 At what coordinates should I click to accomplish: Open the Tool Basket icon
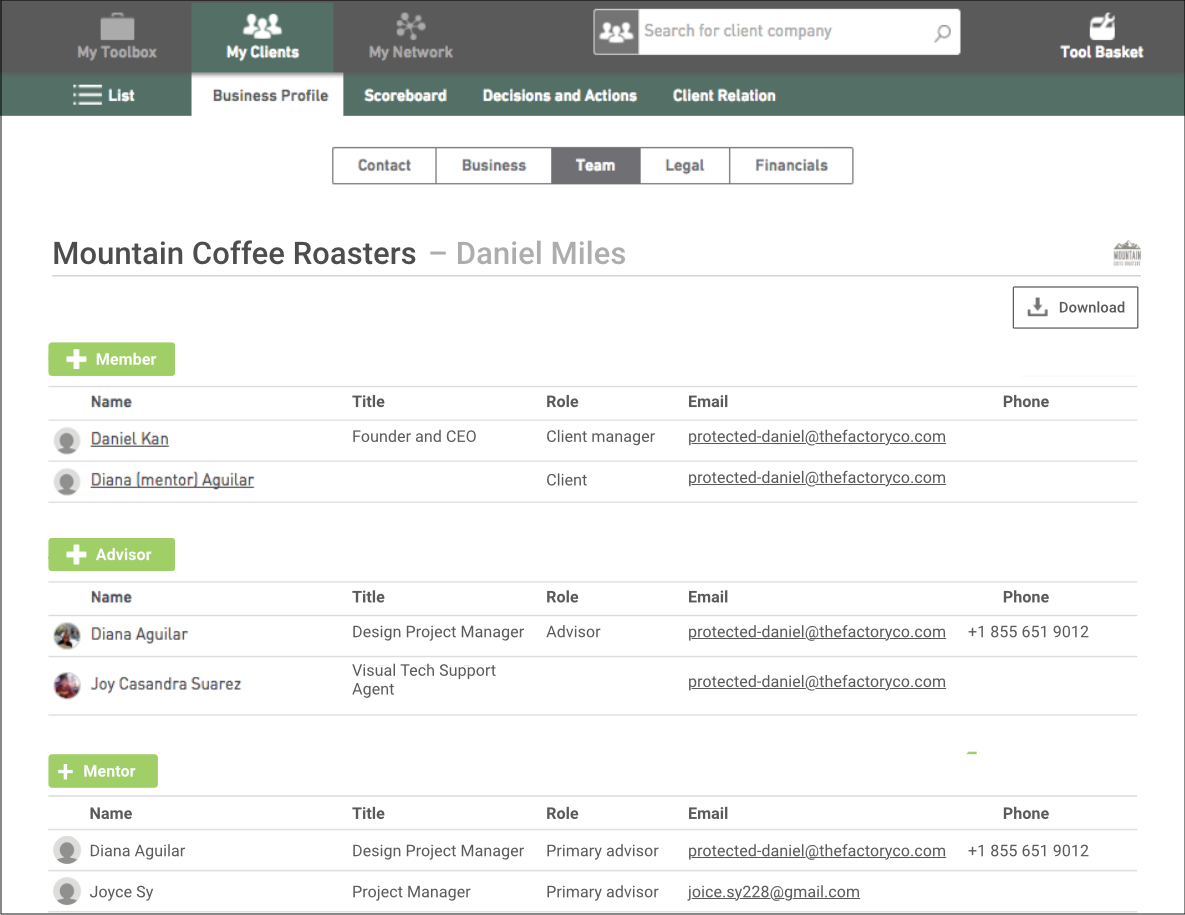coord(1101,26)
